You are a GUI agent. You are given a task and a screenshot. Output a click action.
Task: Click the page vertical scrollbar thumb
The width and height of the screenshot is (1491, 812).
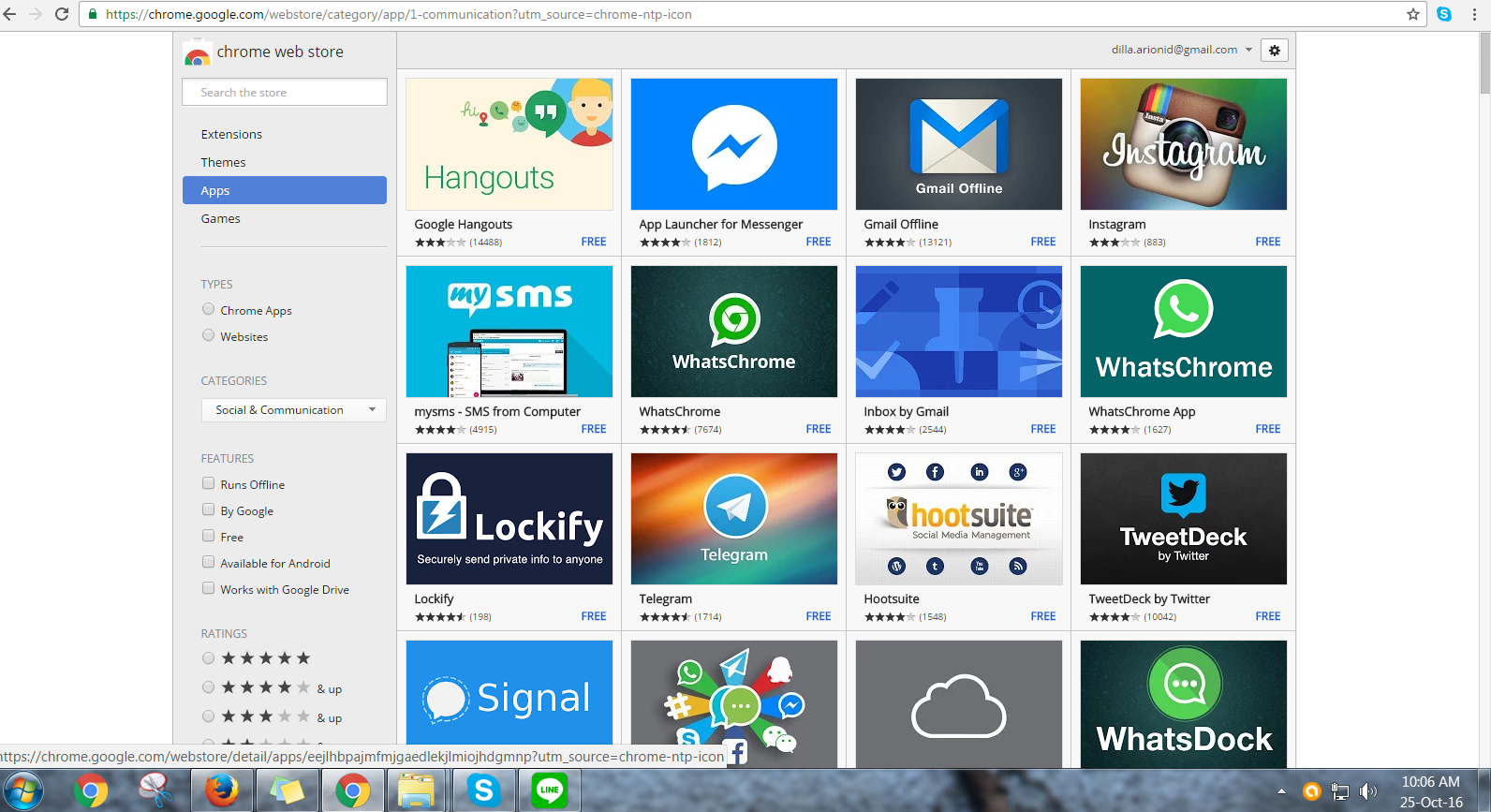1484,62
